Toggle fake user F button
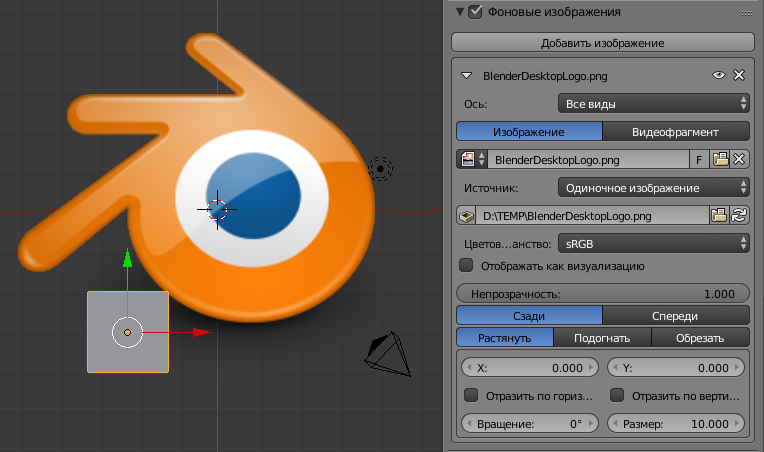 coord(699,159)
